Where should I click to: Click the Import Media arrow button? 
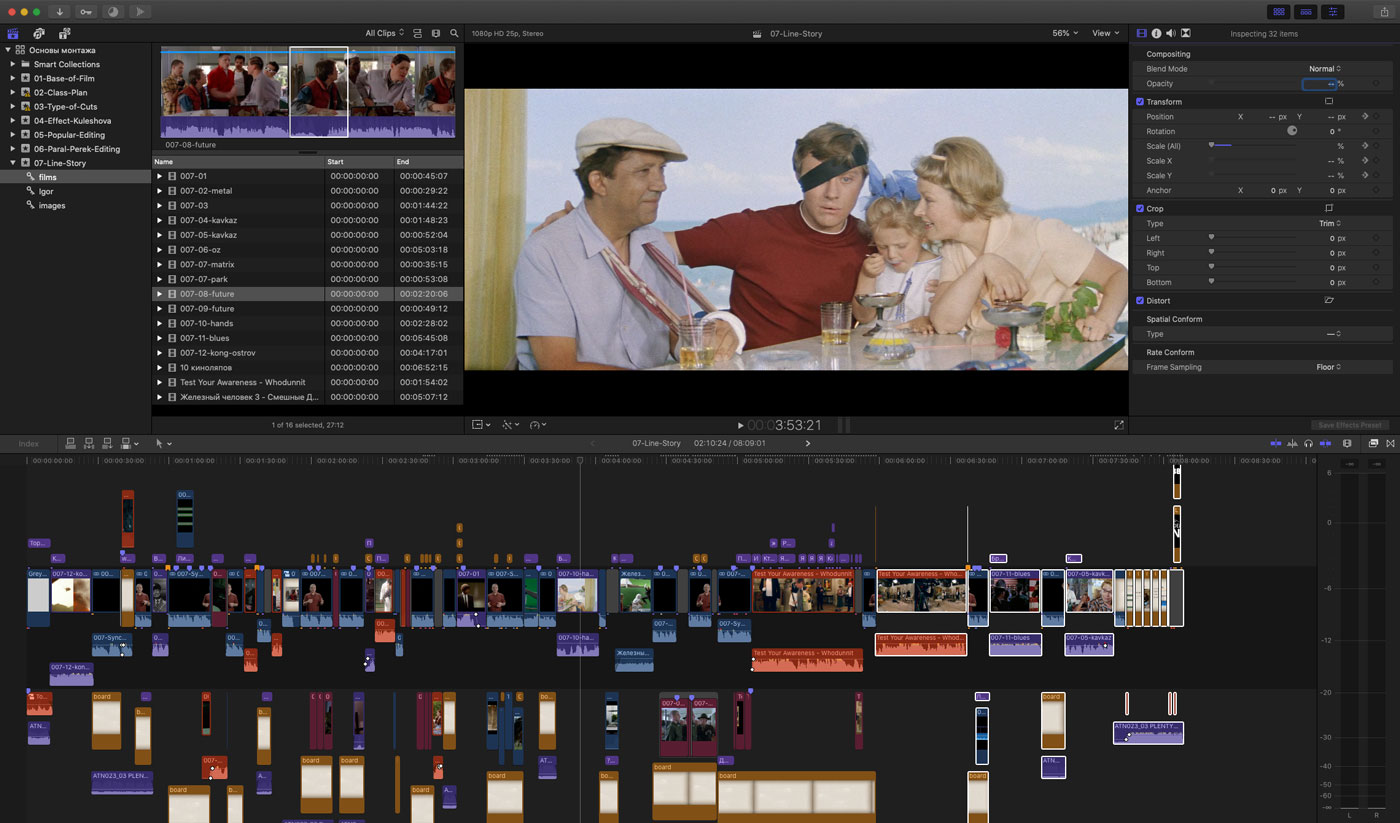(x=60, y=11)
